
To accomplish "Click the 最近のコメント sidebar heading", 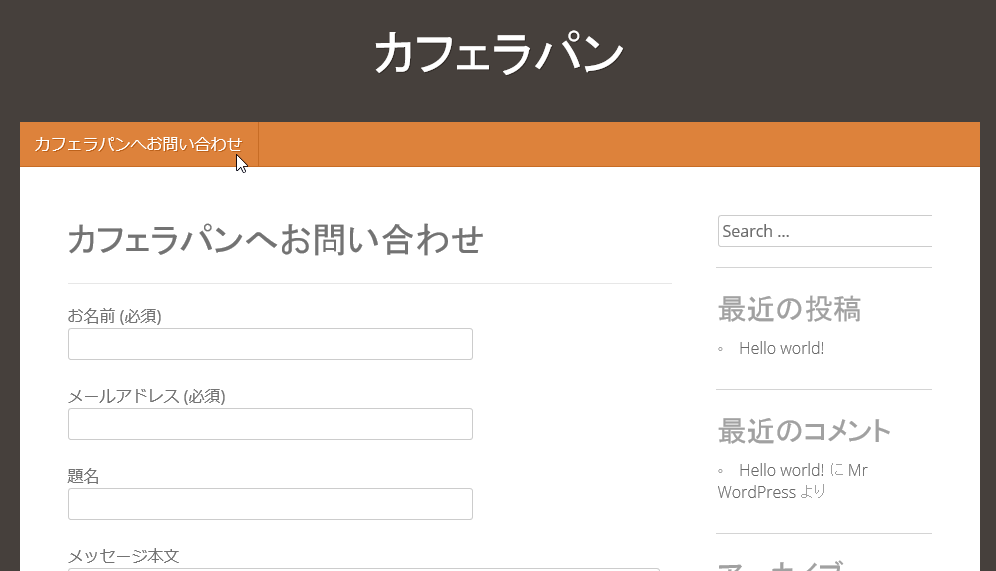I will pos(804,431).
